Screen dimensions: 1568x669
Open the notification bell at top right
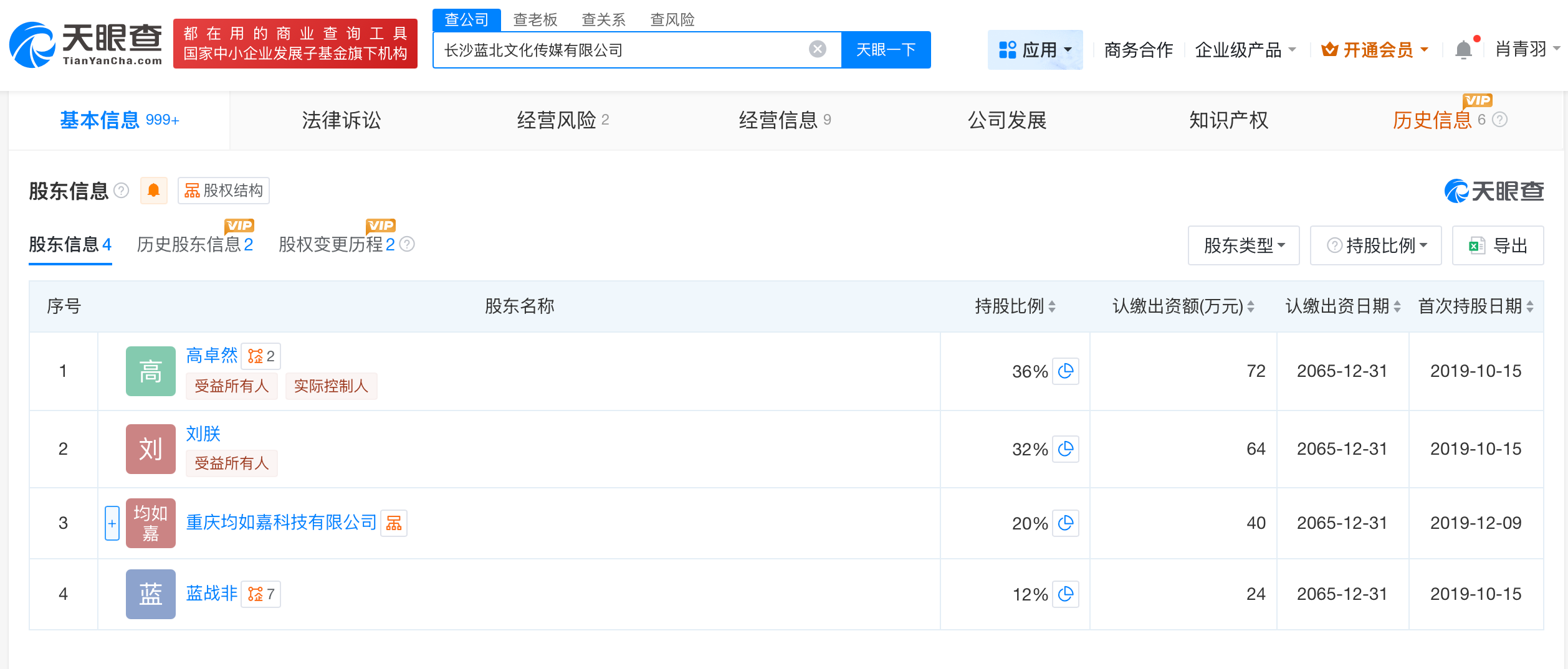coord(1462,49)
